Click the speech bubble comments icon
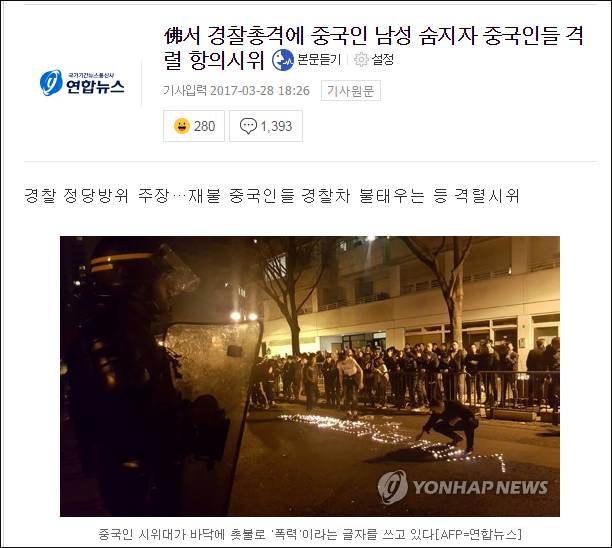Screen dimensions: 612x548 tap(248, 126)
